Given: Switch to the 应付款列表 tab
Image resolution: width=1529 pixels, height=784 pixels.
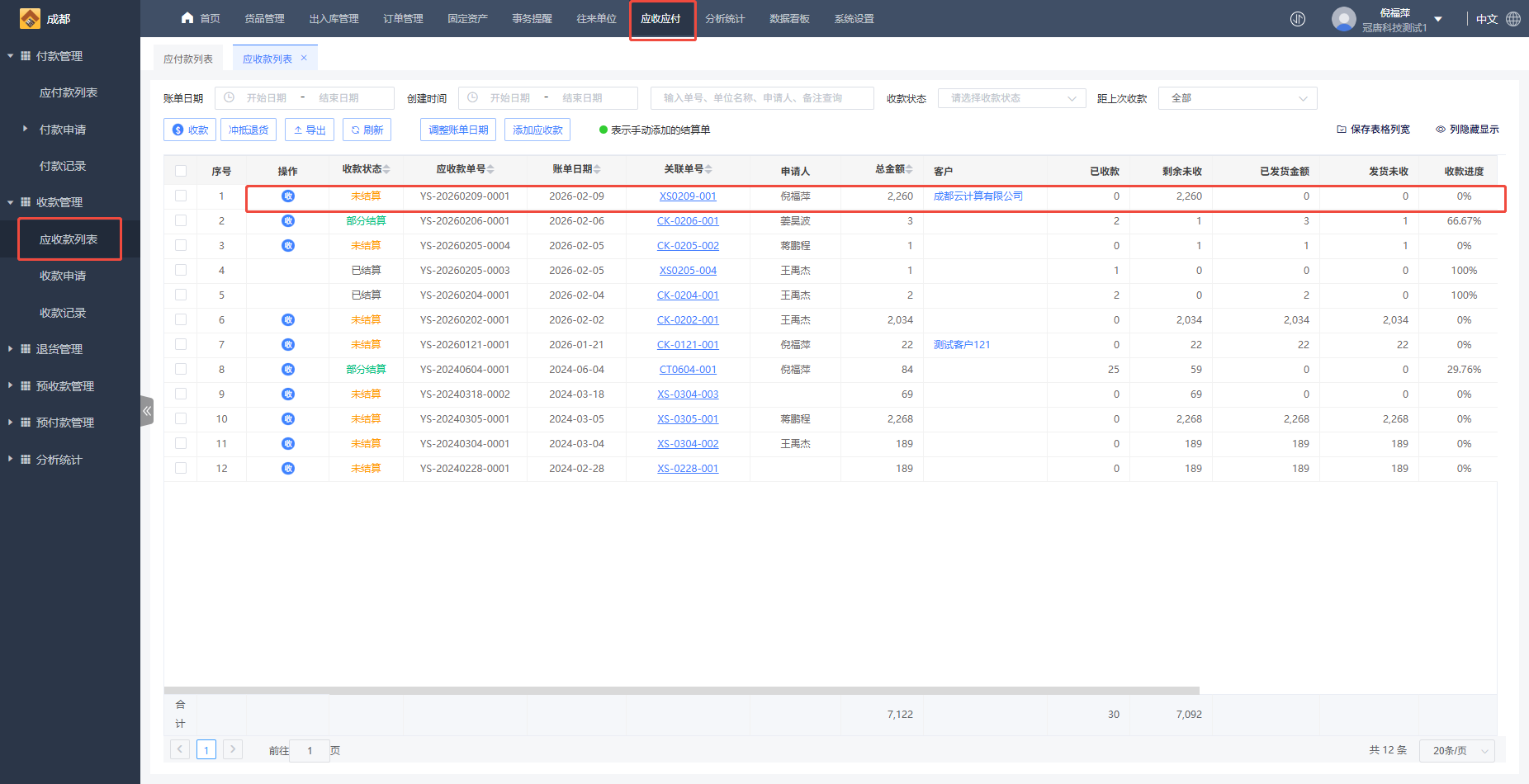Looking at the screenshot, I should point(188,59).
